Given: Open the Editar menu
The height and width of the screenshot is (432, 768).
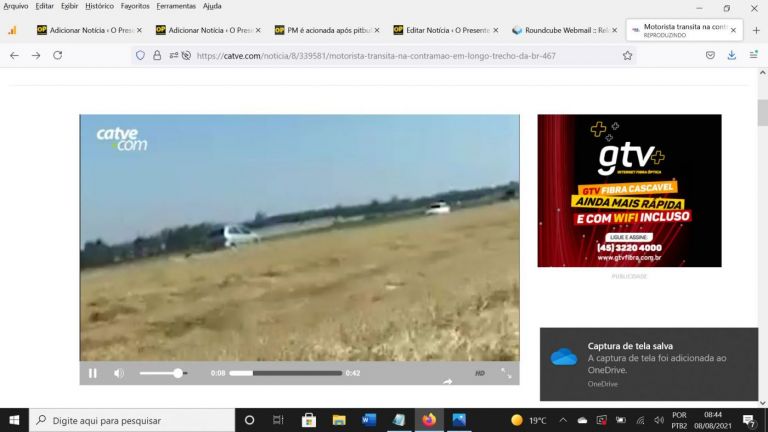Looking at the screenshot, I should (x=45, y=6).
